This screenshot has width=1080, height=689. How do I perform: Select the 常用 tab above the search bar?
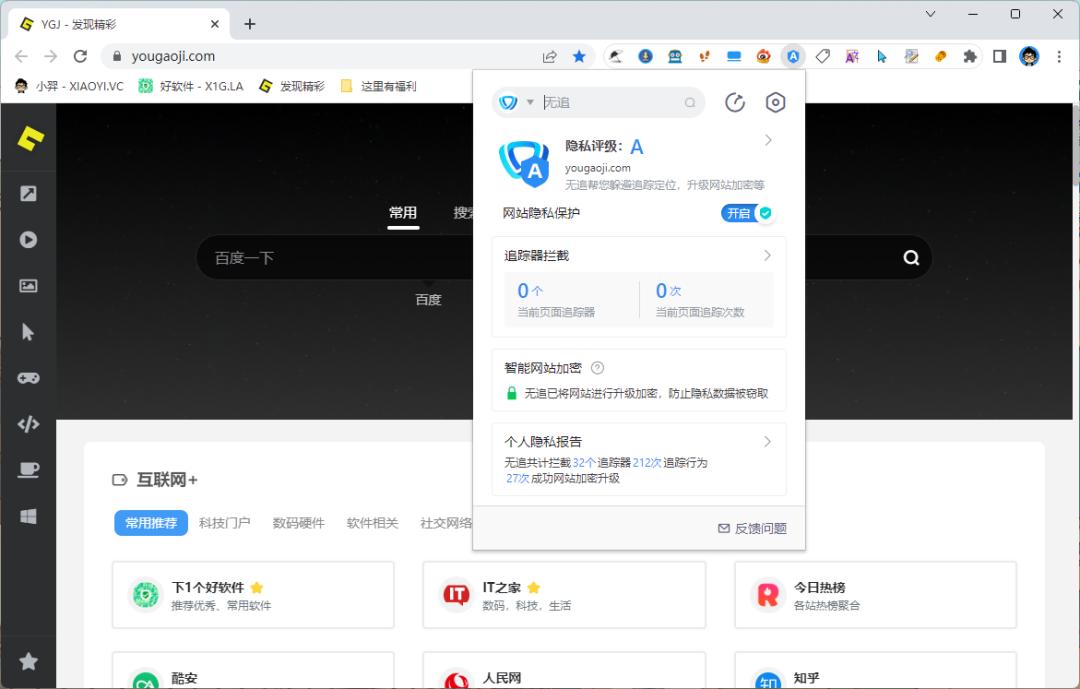click(x=403, y=213)
